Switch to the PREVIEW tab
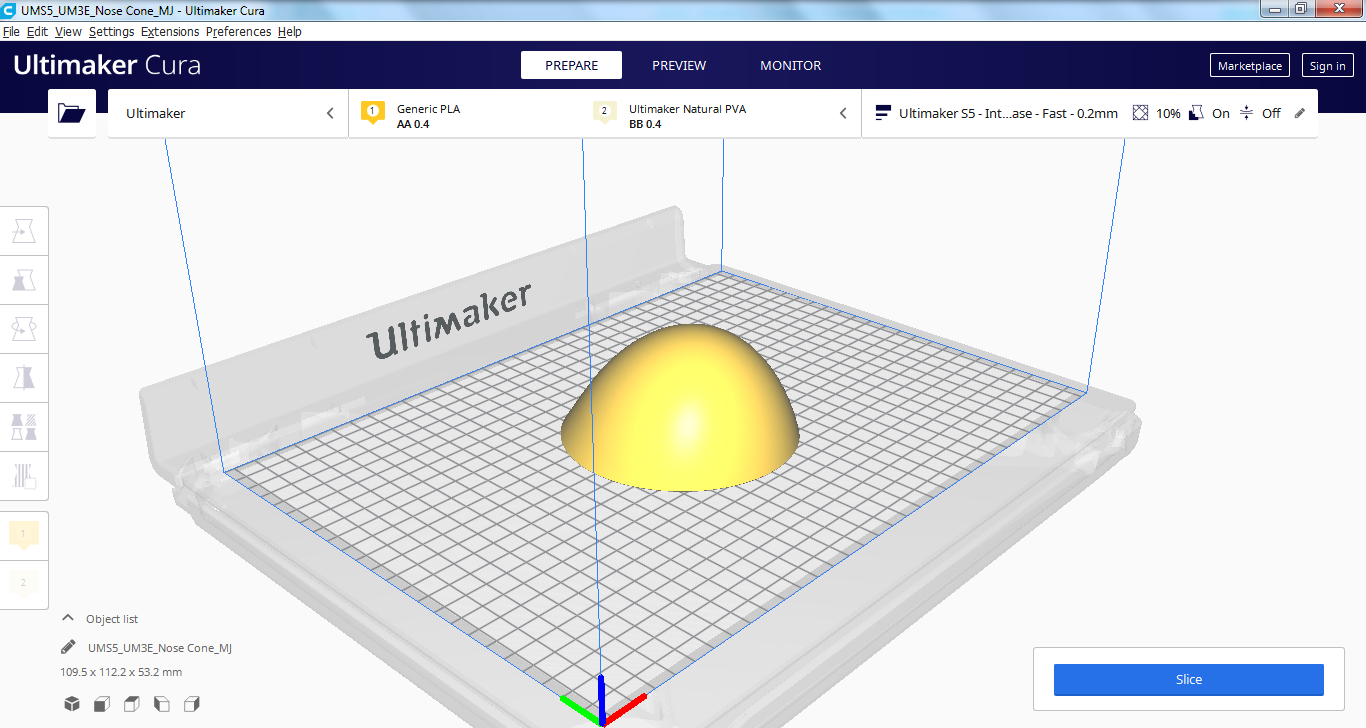The width and height of the screenshot is (1366, 728). pos(679,65)
